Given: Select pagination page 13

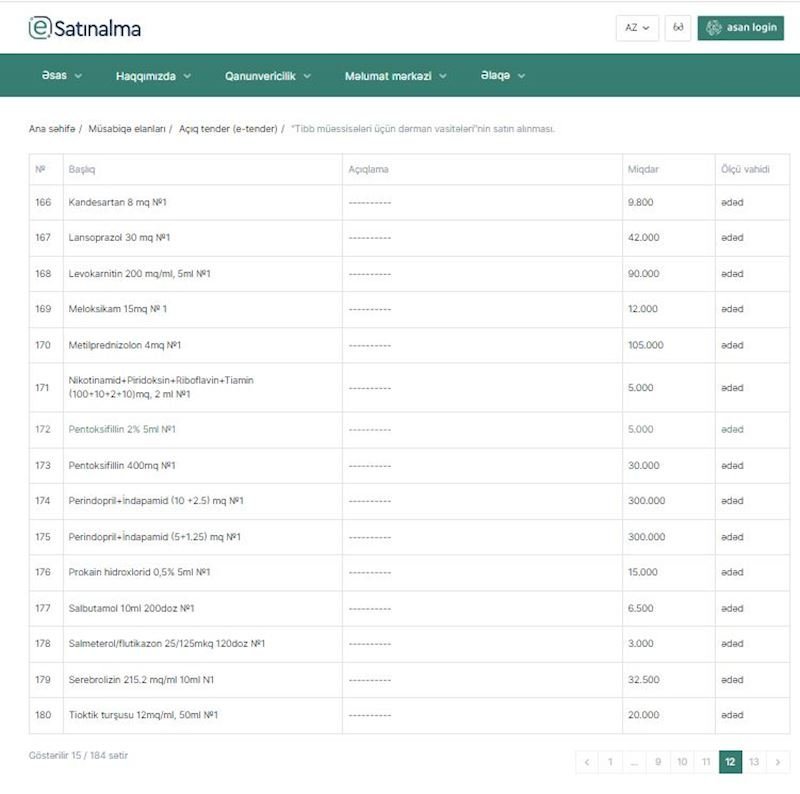Looking at the screenshot, I should tap(754, 762).
